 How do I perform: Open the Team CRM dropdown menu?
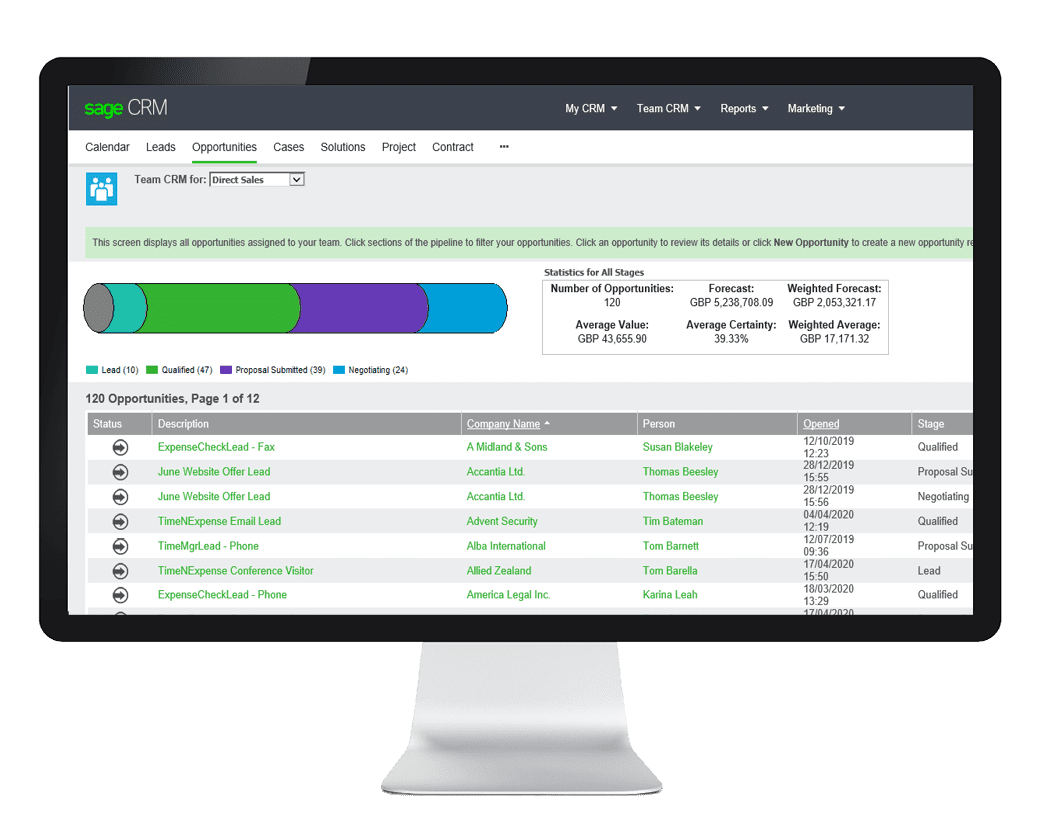[x=669, y=108]
